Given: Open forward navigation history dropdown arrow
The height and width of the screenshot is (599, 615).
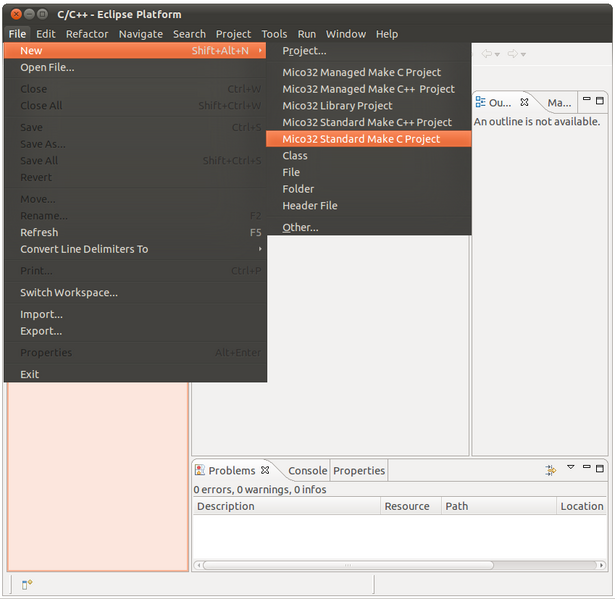Looking at the screenshot, I should tap(523, 55).
